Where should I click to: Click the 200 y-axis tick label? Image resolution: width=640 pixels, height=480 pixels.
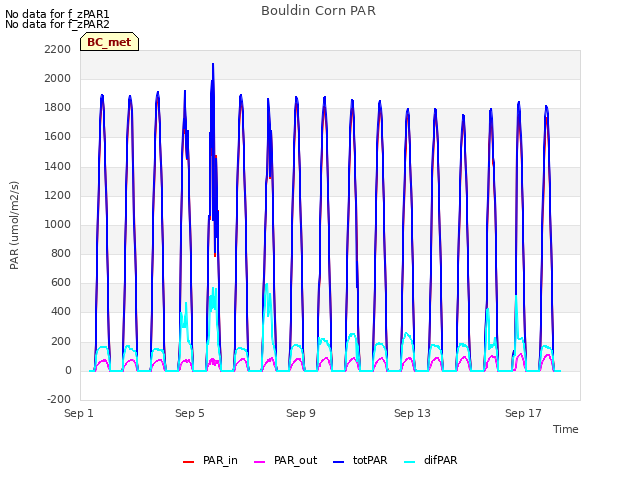click(x=61, y=342)
